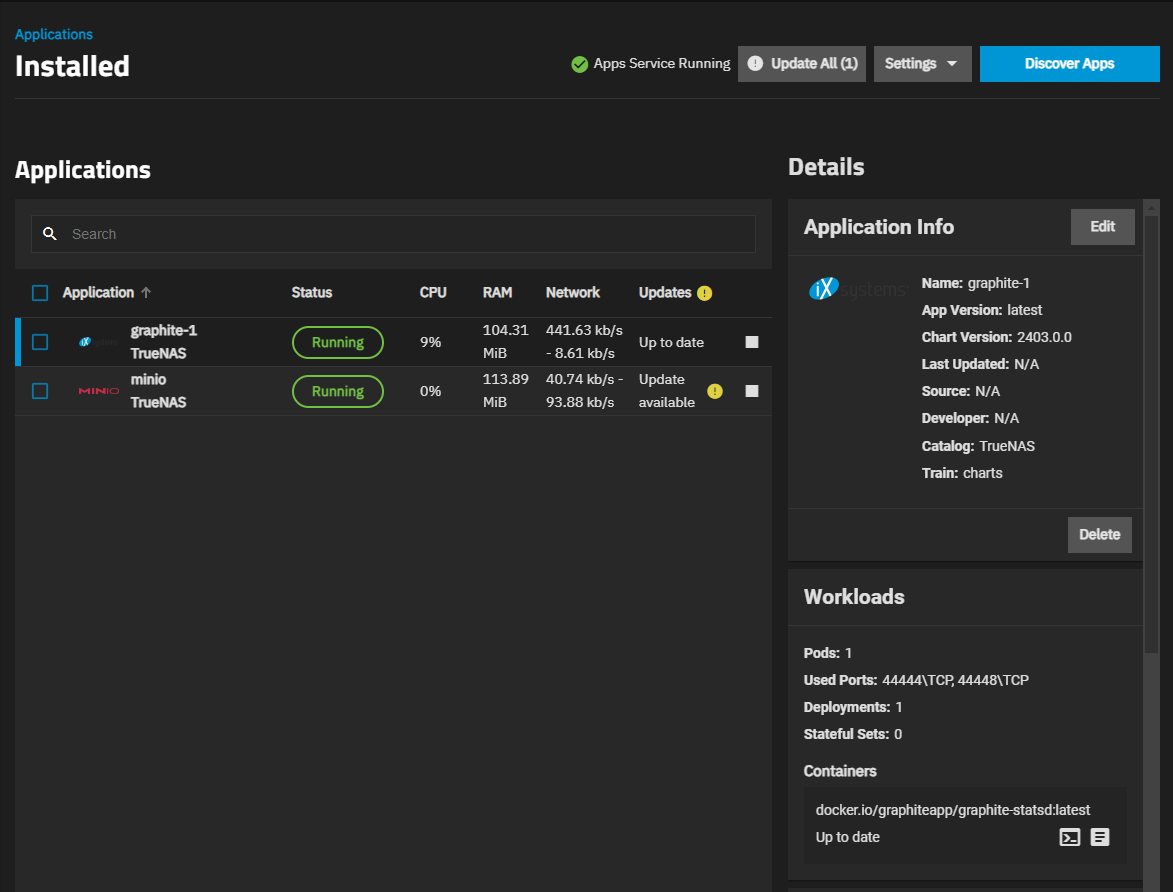Click the minio app logo

click(98, 391)
